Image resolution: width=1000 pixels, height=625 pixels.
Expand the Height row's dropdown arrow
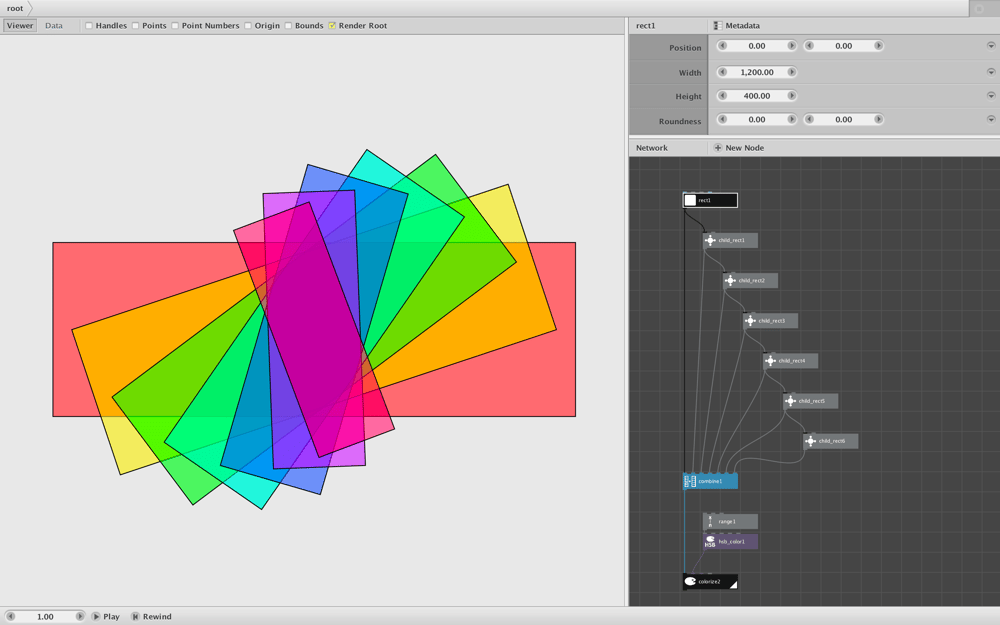point(991,96)
